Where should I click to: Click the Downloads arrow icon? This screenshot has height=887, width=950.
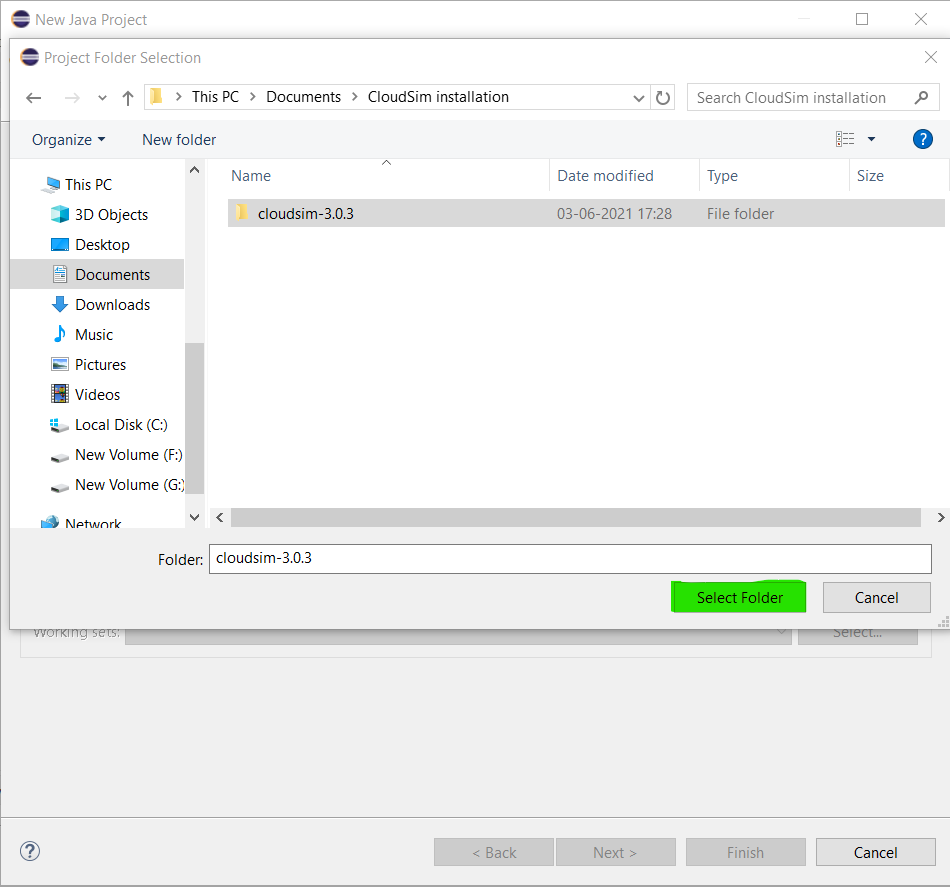tap(59, 304)
